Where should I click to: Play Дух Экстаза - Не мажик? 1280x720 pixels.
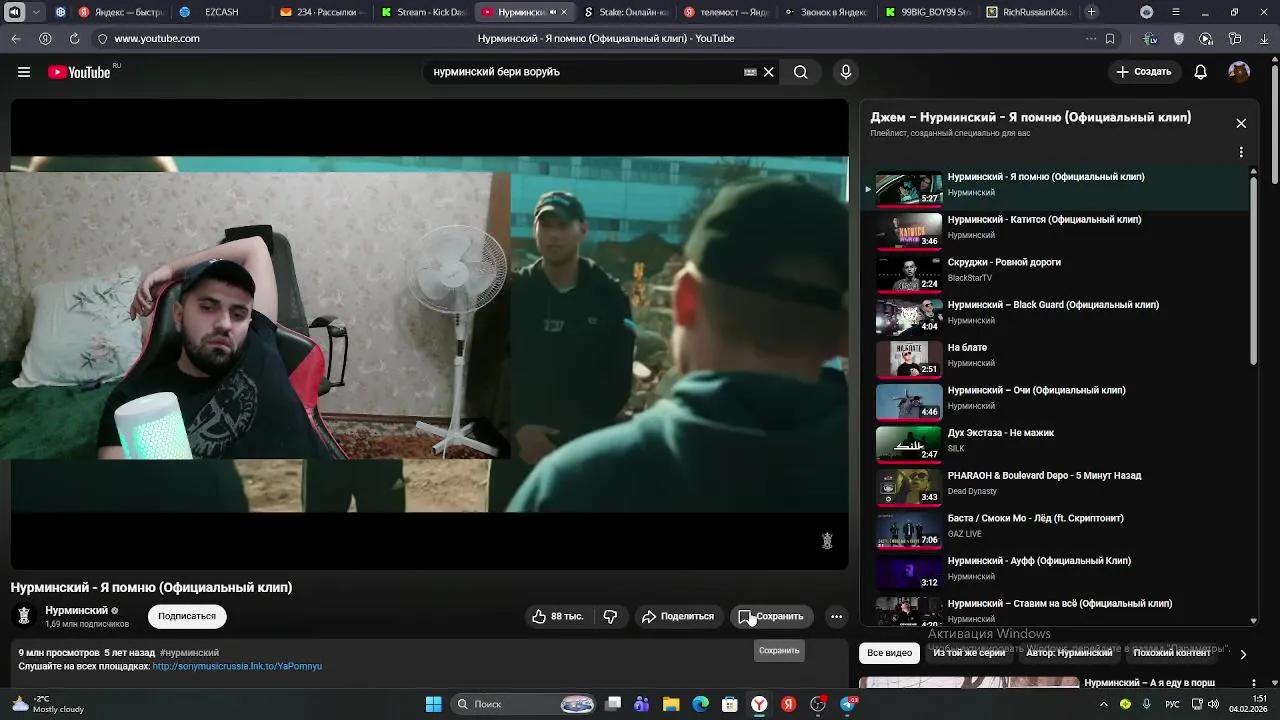(x=1055, y=443)
